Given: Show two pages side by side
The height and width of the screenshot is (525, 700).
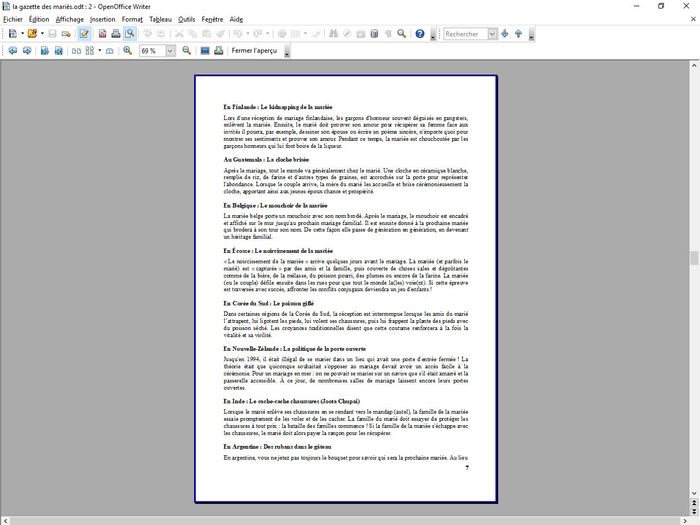Looking at the screenshot, I should 76,51.
